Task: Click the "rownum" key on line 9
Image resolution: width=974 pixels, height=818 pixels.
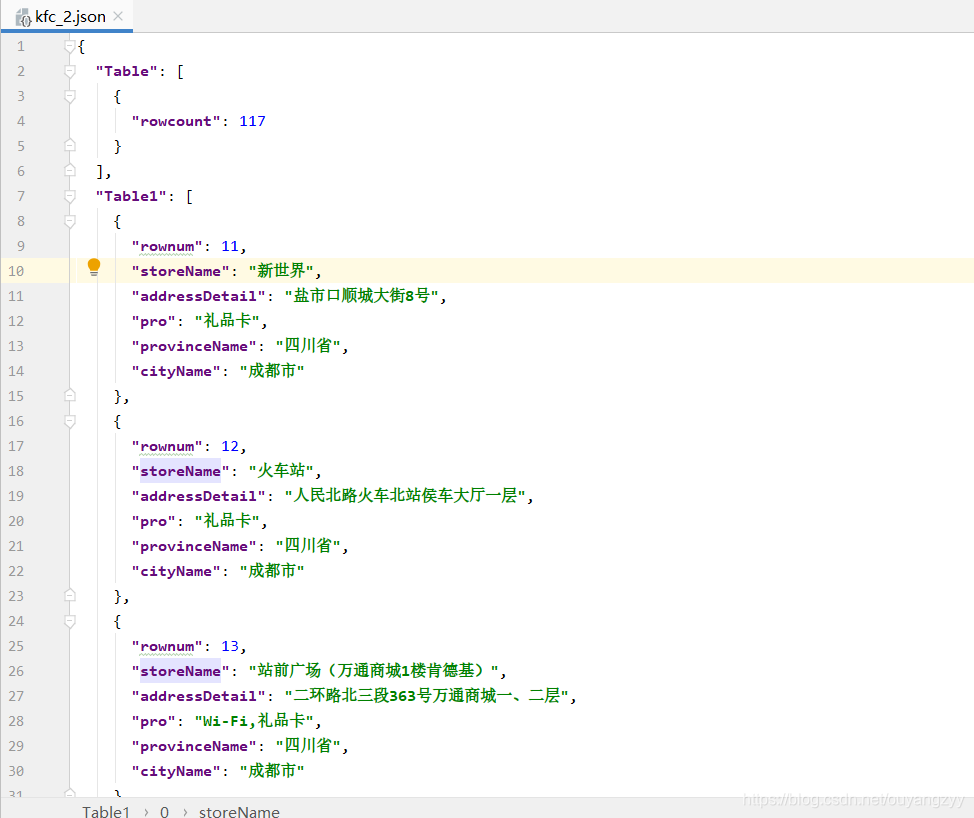Action: (166, 247)
